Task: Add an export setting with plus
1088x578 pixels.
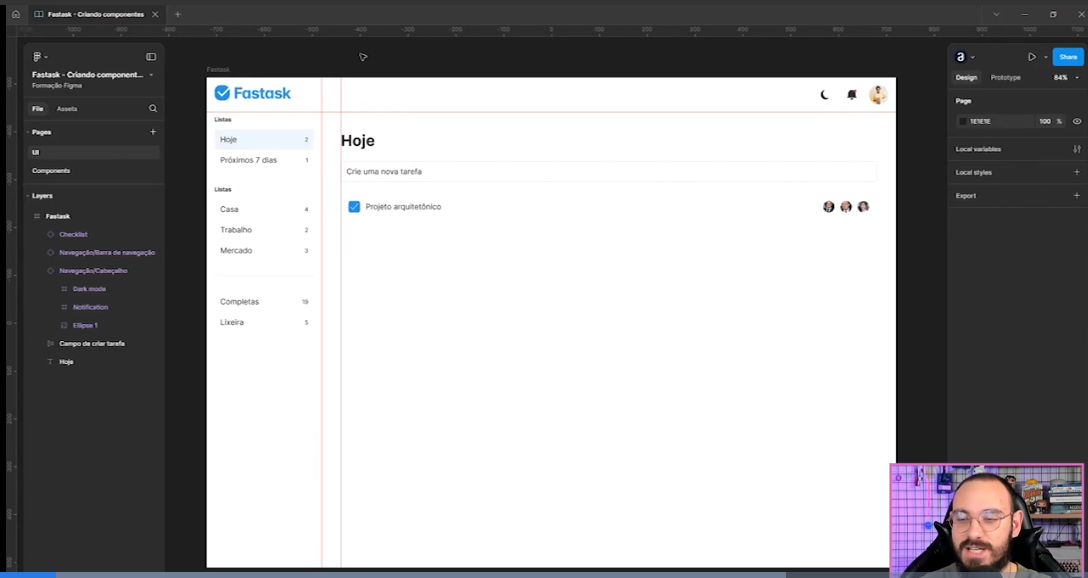Action: 1077,196
